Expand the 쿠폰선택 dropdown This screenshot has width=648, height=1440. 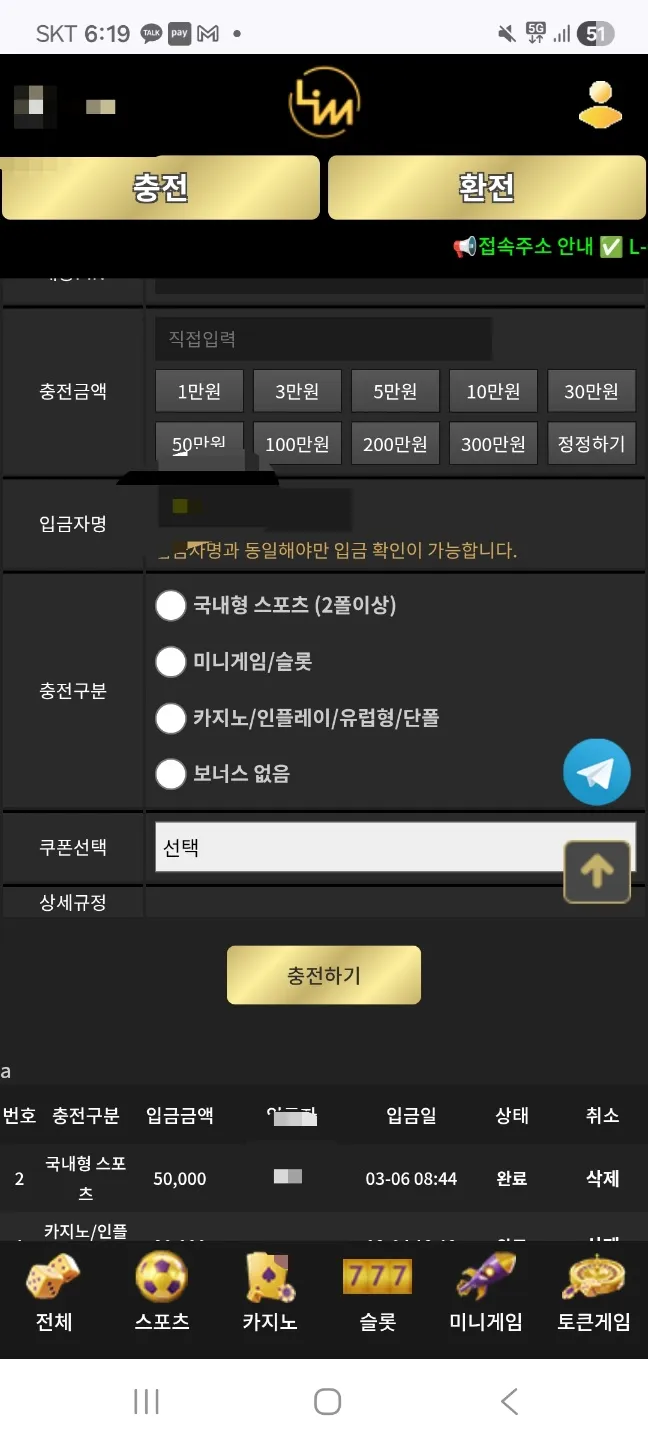click(395, 847)
